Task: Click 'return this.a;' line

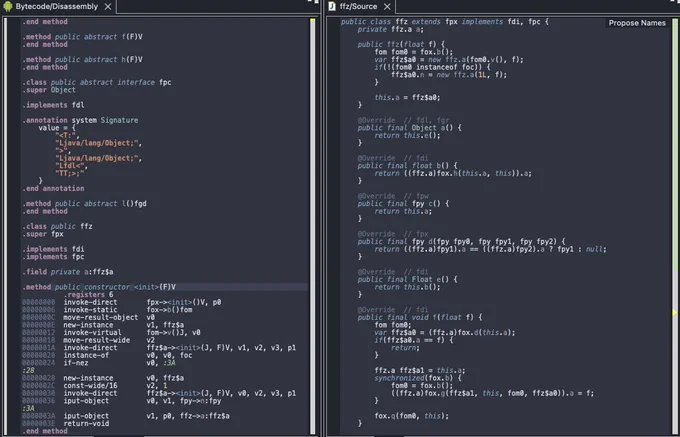Action: click(403, 211)
